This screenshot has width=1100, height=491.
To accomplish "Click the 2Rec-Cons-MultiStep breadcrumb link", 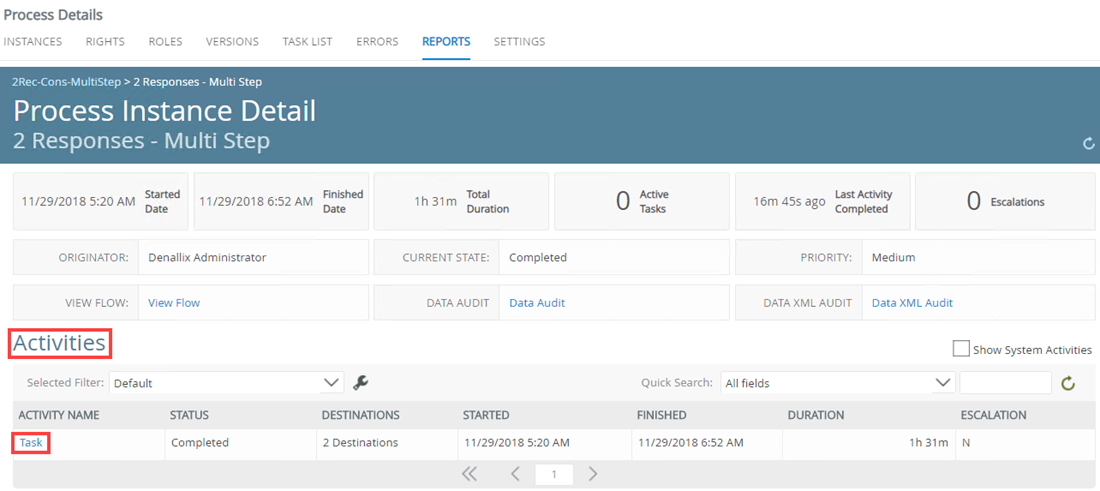I will click(67, 82).
